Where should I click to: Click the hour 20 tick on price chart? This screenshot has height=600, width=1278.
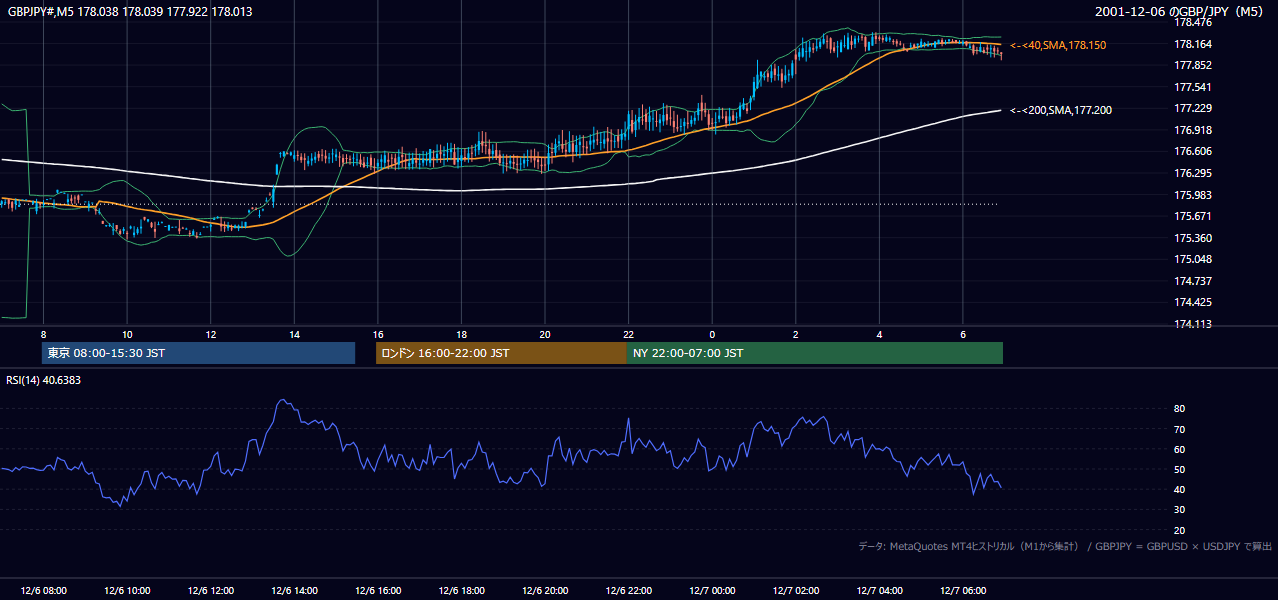pyautogui.click(x=545, y=334)
